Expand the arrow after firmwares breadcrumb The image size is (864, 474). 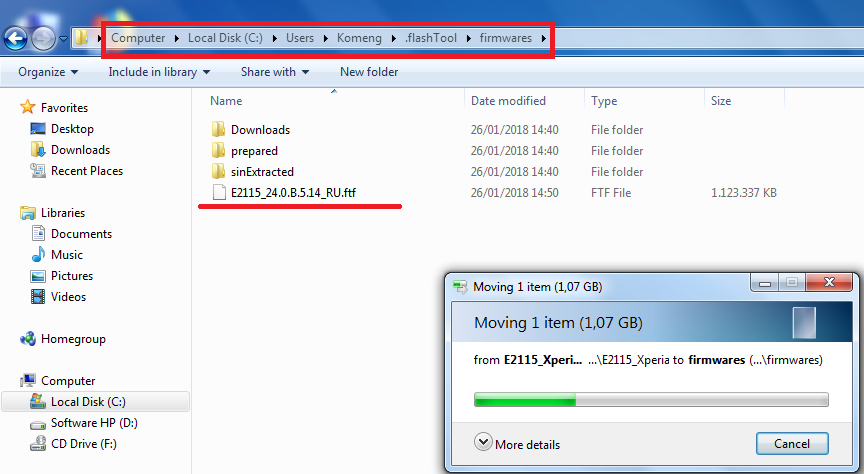tap(543, 38)
